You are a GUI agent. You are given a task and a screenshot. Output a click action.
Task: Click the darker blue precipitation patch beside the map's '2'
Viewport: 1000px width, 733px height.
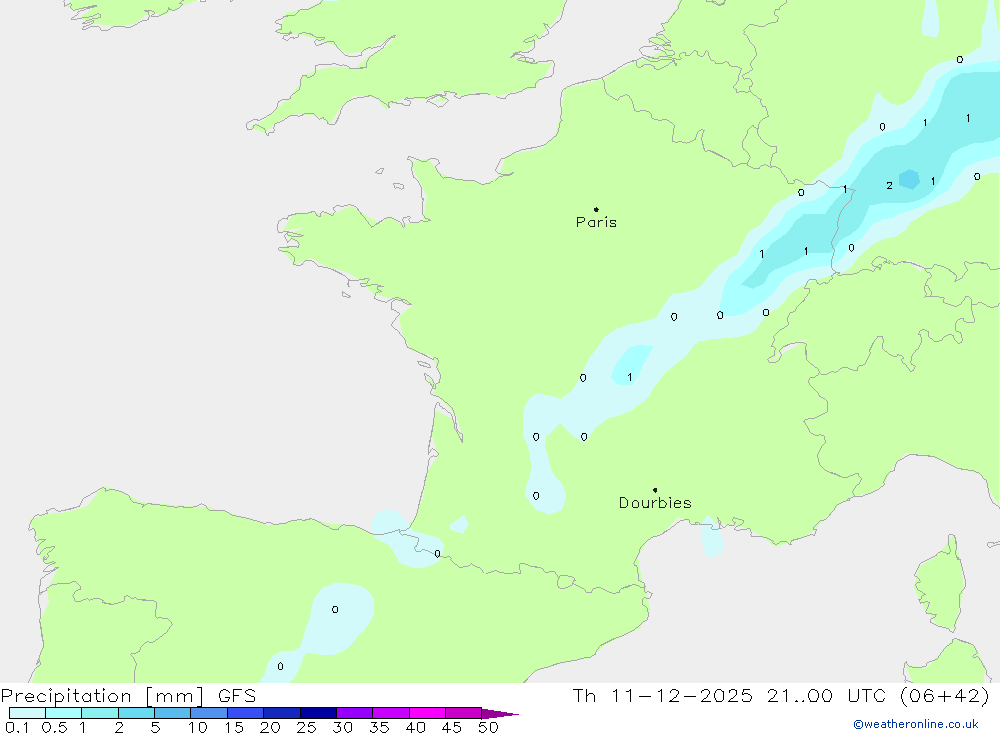point(909,179)
